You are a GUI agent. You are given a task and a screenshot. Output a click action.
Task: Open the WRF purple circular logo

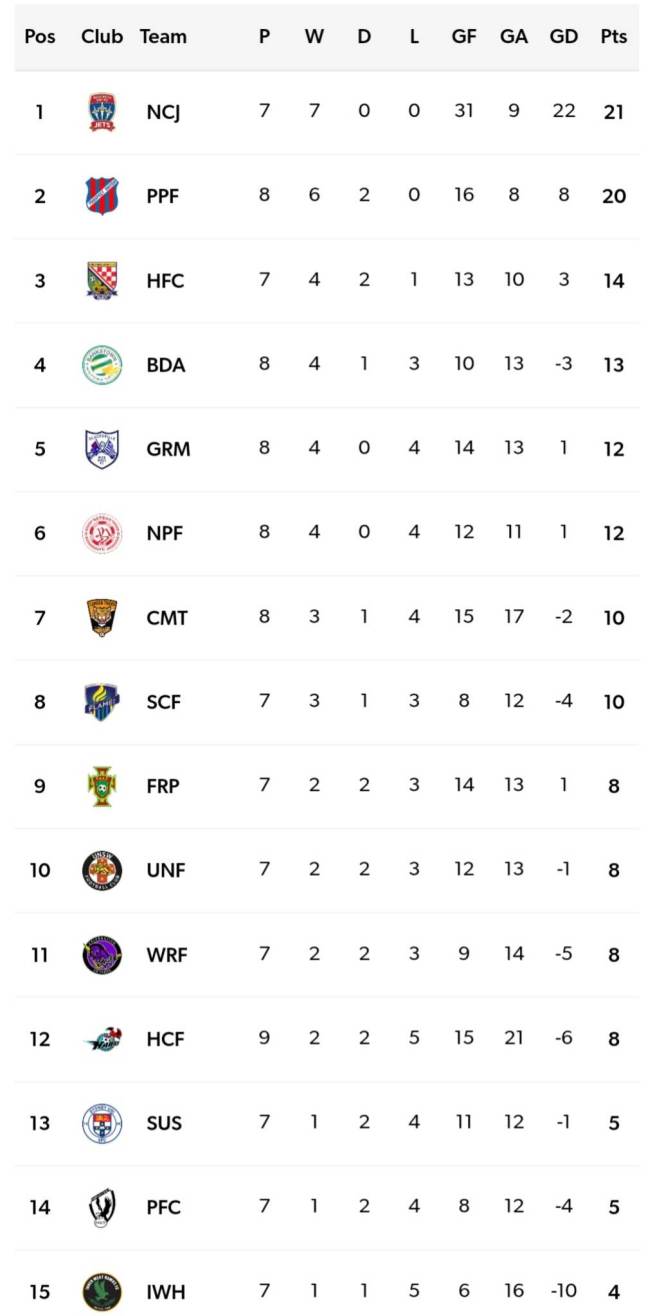pos(102,955)
